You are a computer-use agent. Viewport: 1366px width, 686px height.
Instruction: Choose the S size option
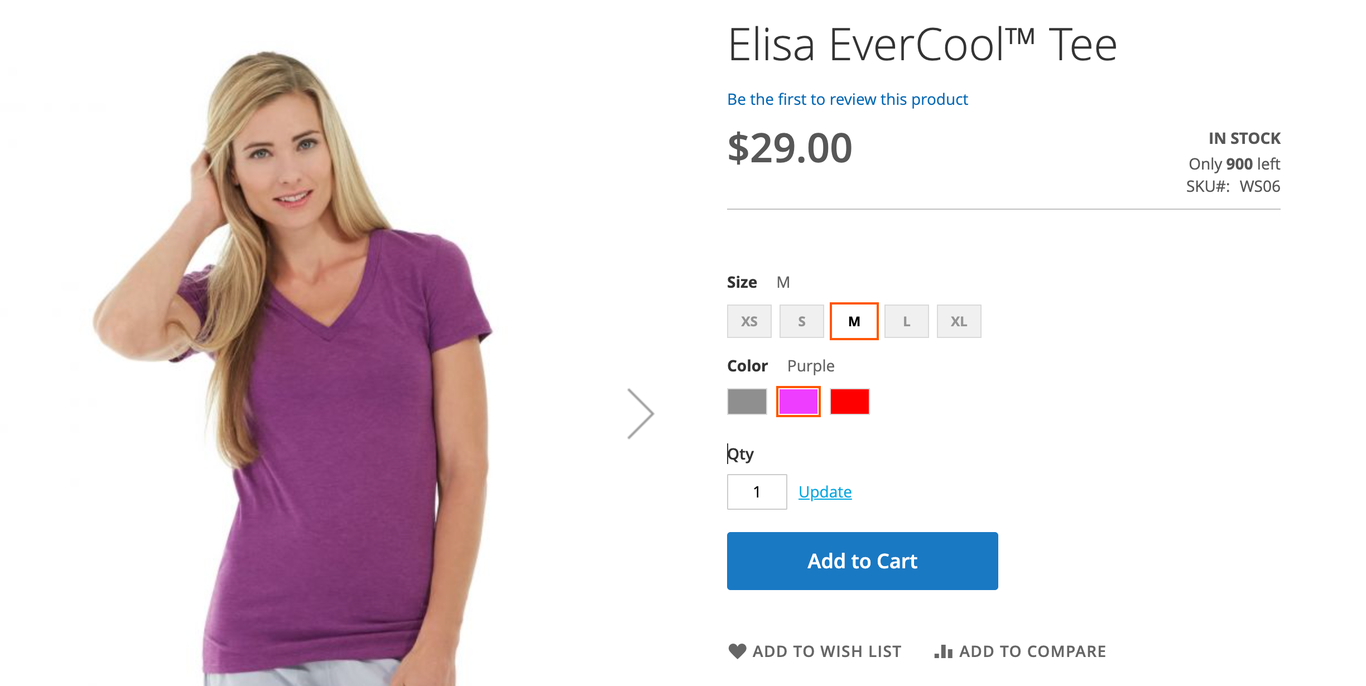pos(801,321)
